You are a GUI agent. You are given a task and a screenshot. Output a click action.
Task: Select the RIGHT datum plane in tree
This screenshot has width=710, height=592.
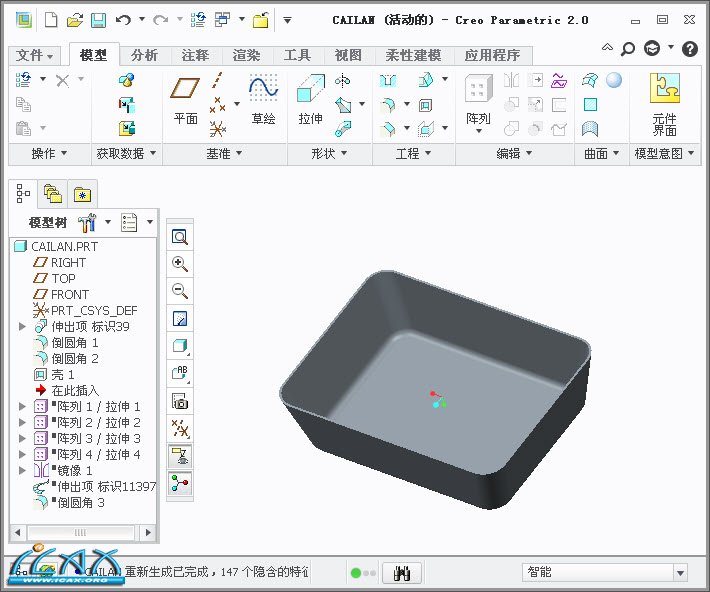(59, 262)
